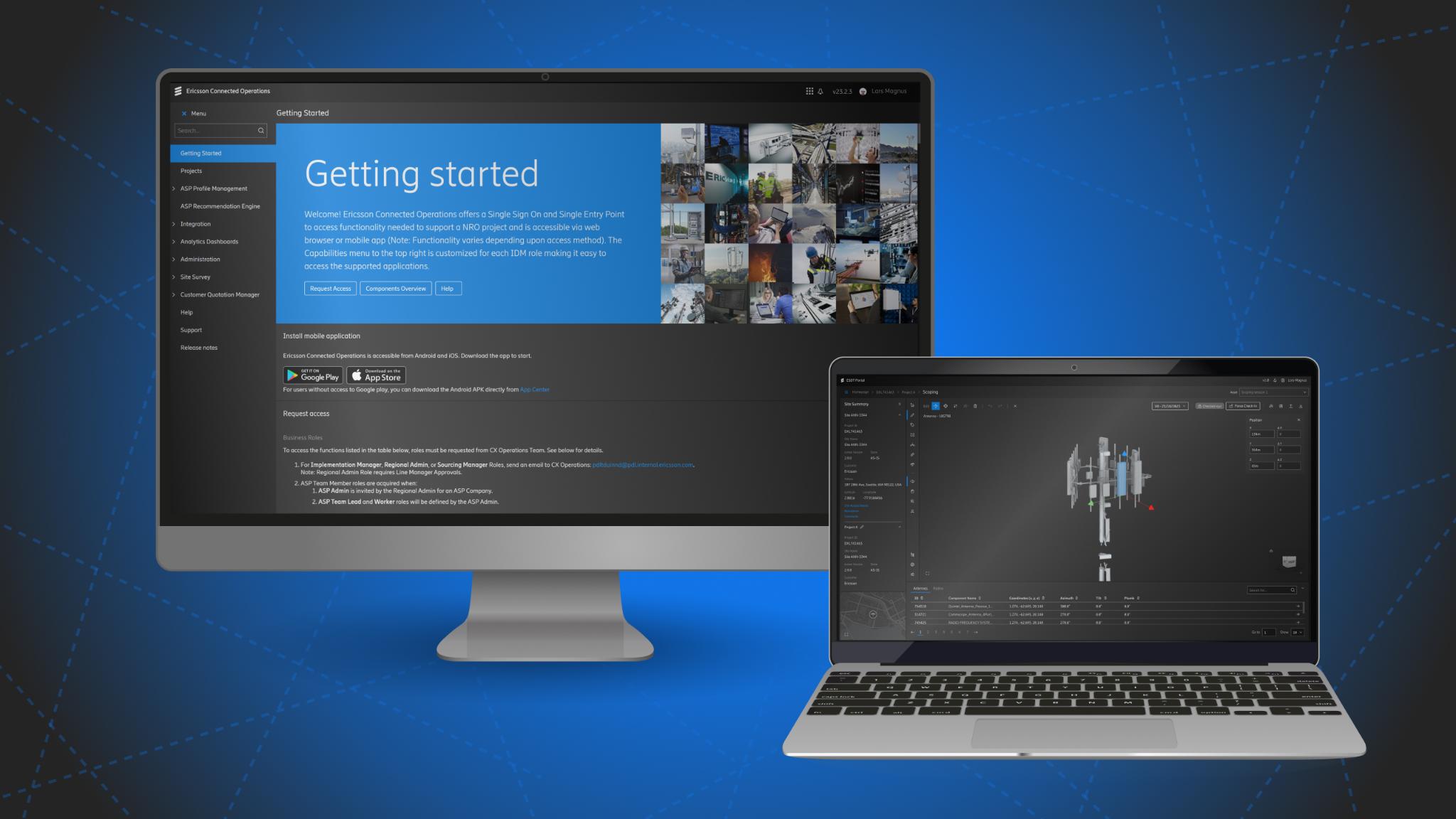This screenshot has width=1456, height=819.
Task: Click the Components Overview button
Action: 395,289
